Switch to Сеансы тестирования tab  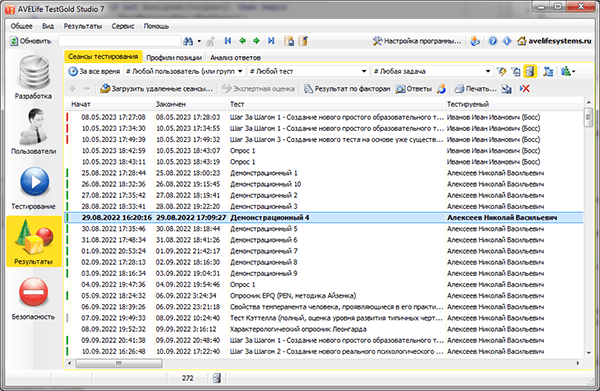pyautogui.click(x=103, y=57)
